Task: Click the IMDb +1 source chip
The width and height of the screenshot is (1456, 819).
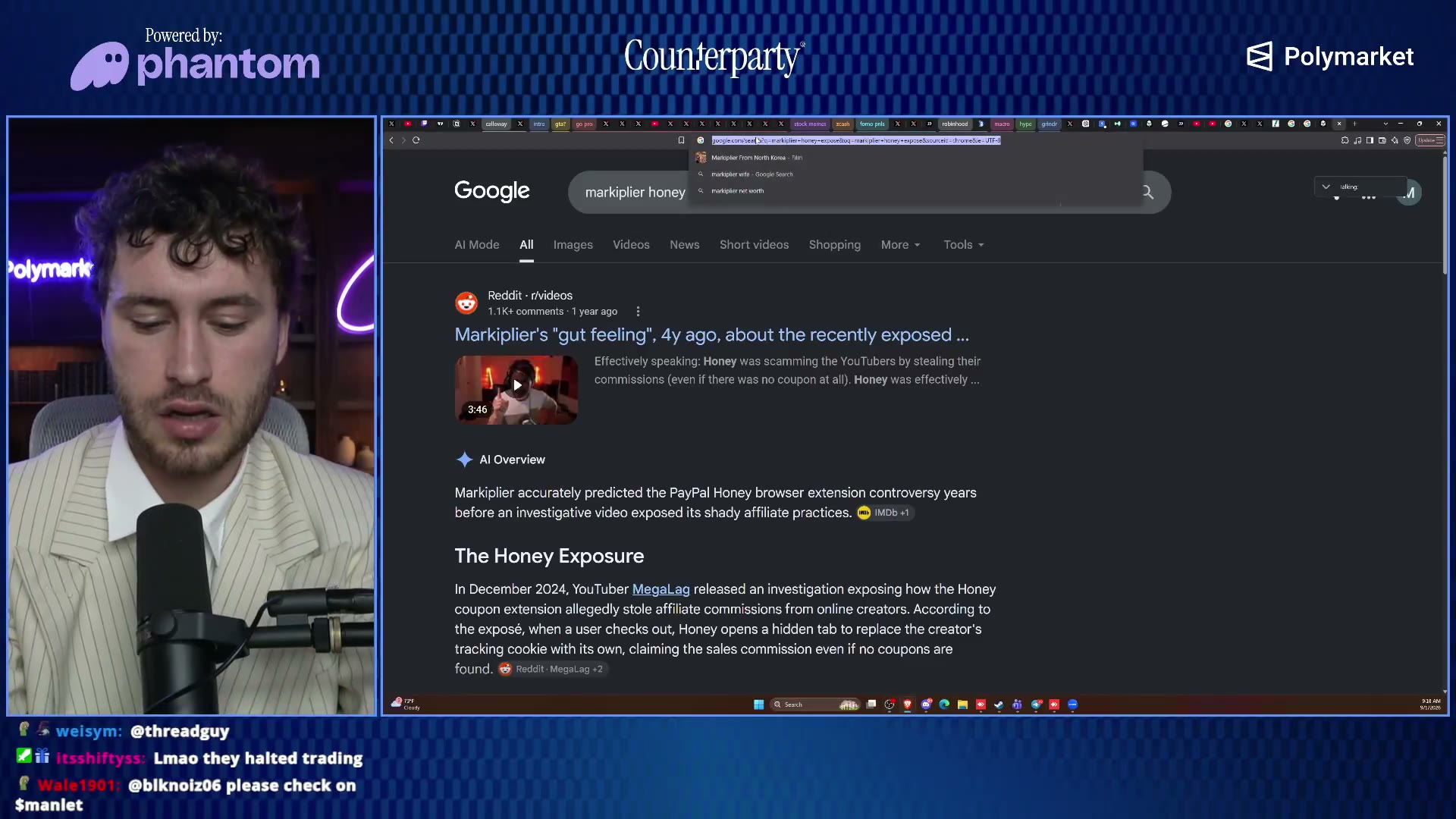Action: click(x=885, y=513)
